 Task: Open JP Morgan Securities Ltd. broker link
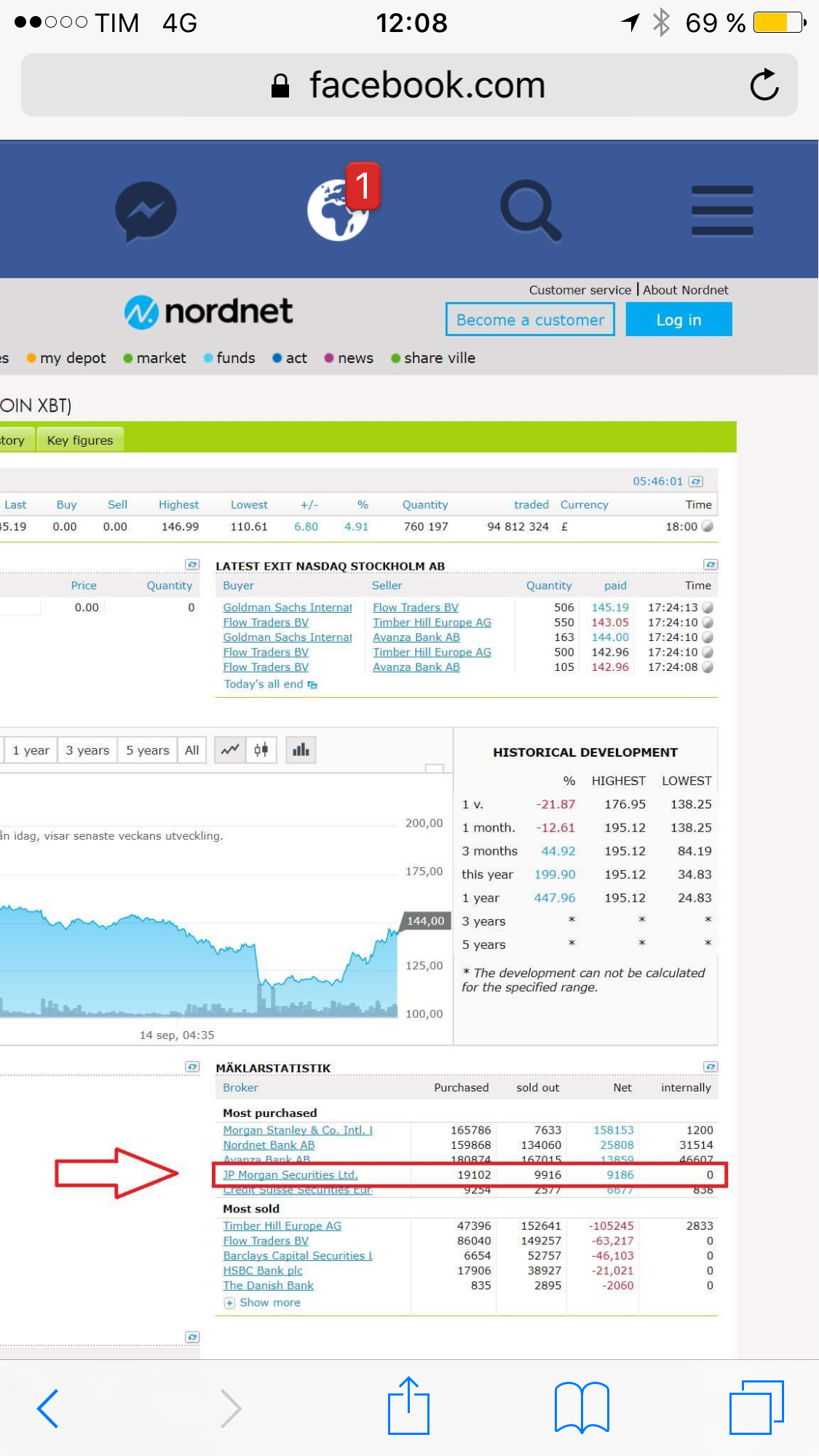coord(290,1174)
